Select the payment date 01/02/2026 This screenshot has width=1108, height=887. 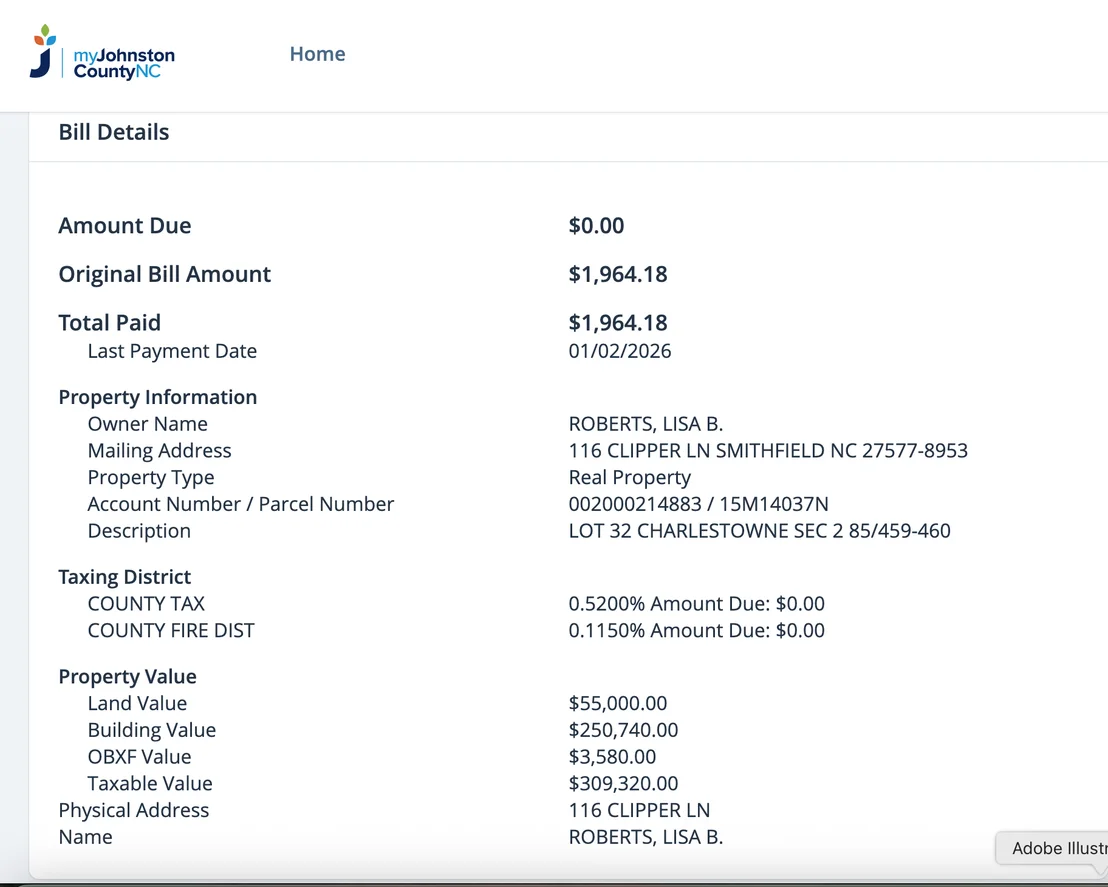tap(620, 351)
